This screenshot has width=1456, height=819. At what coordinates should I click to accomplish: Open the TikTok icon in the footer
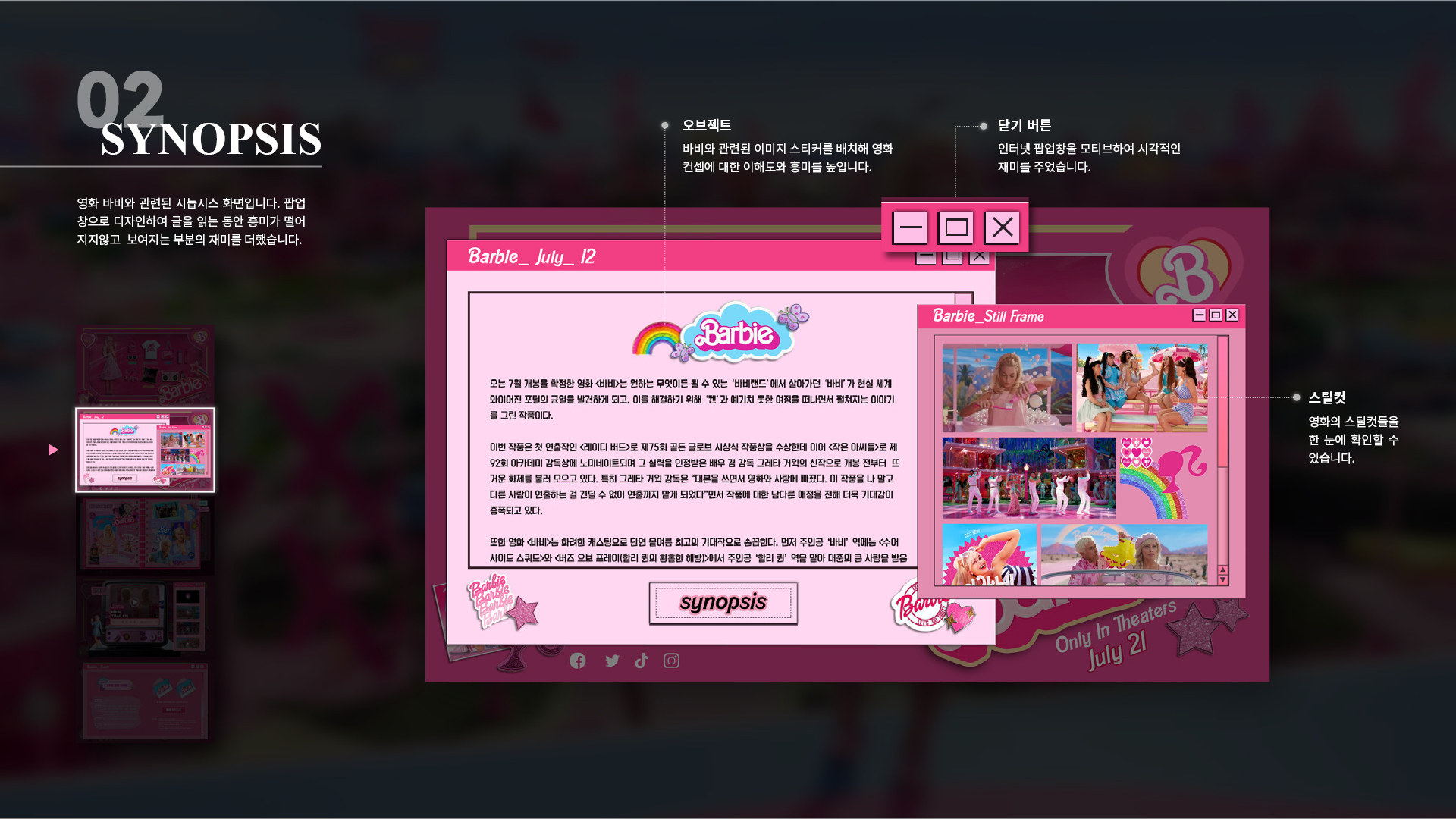coord(642,661)
